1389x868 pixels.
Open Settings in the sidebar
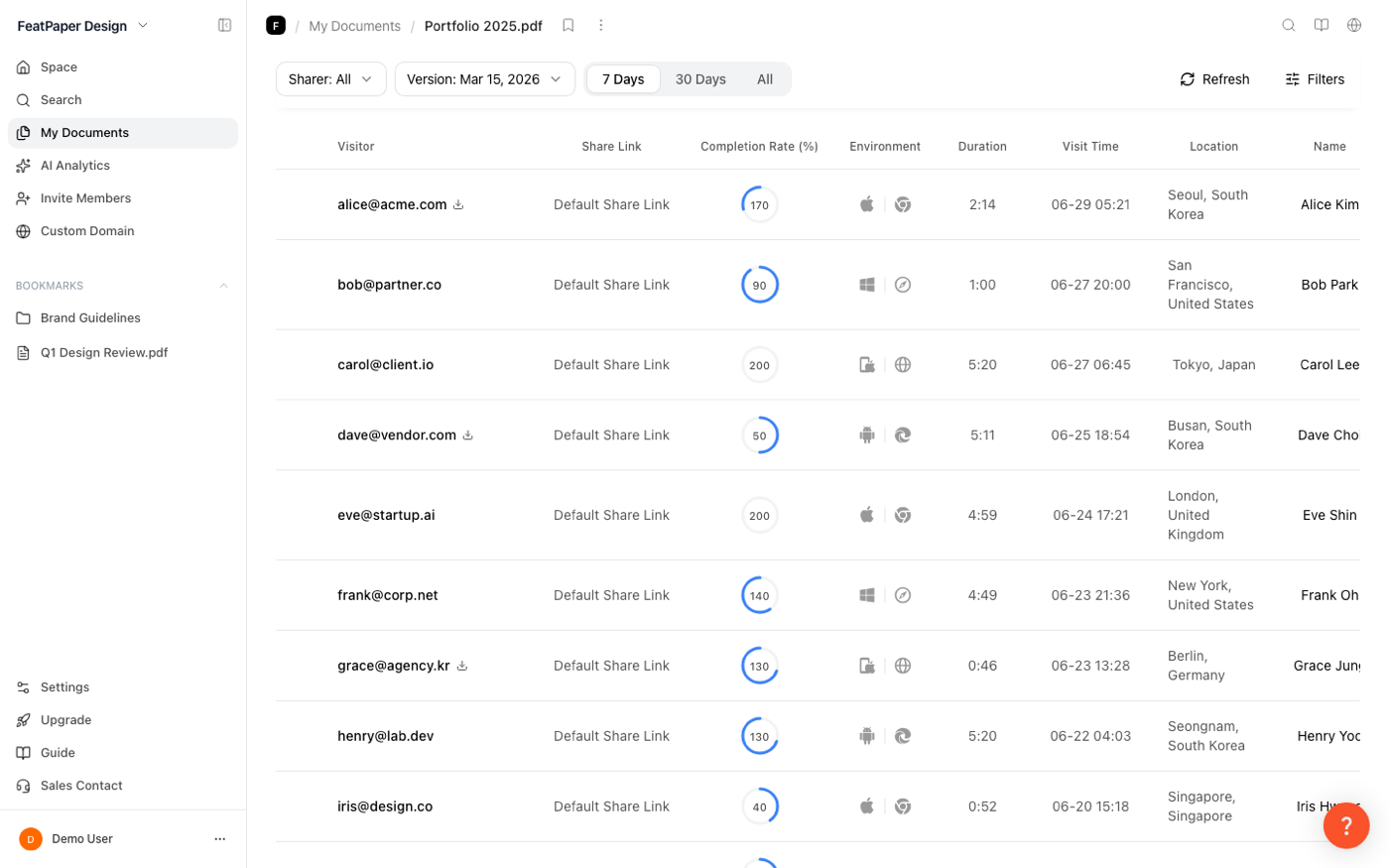pos(123,687)
